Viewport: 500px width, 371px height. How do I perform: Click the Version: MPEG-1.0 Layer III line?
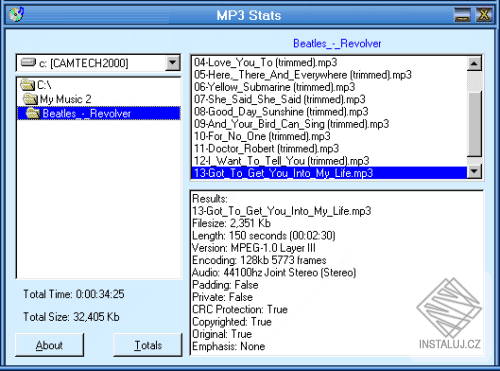254,248
